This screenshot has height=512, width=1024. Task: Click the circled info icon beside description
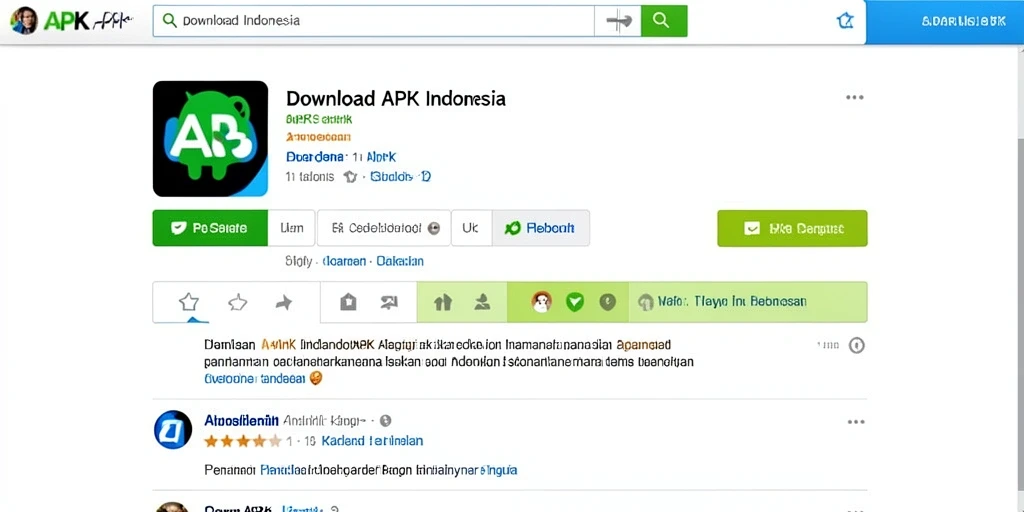point(856,345)
